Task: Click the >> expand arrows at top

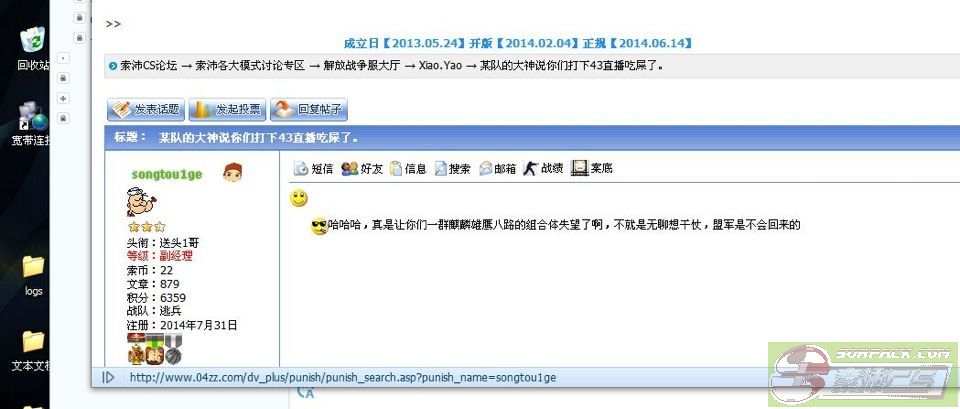Action: point(113,24)
